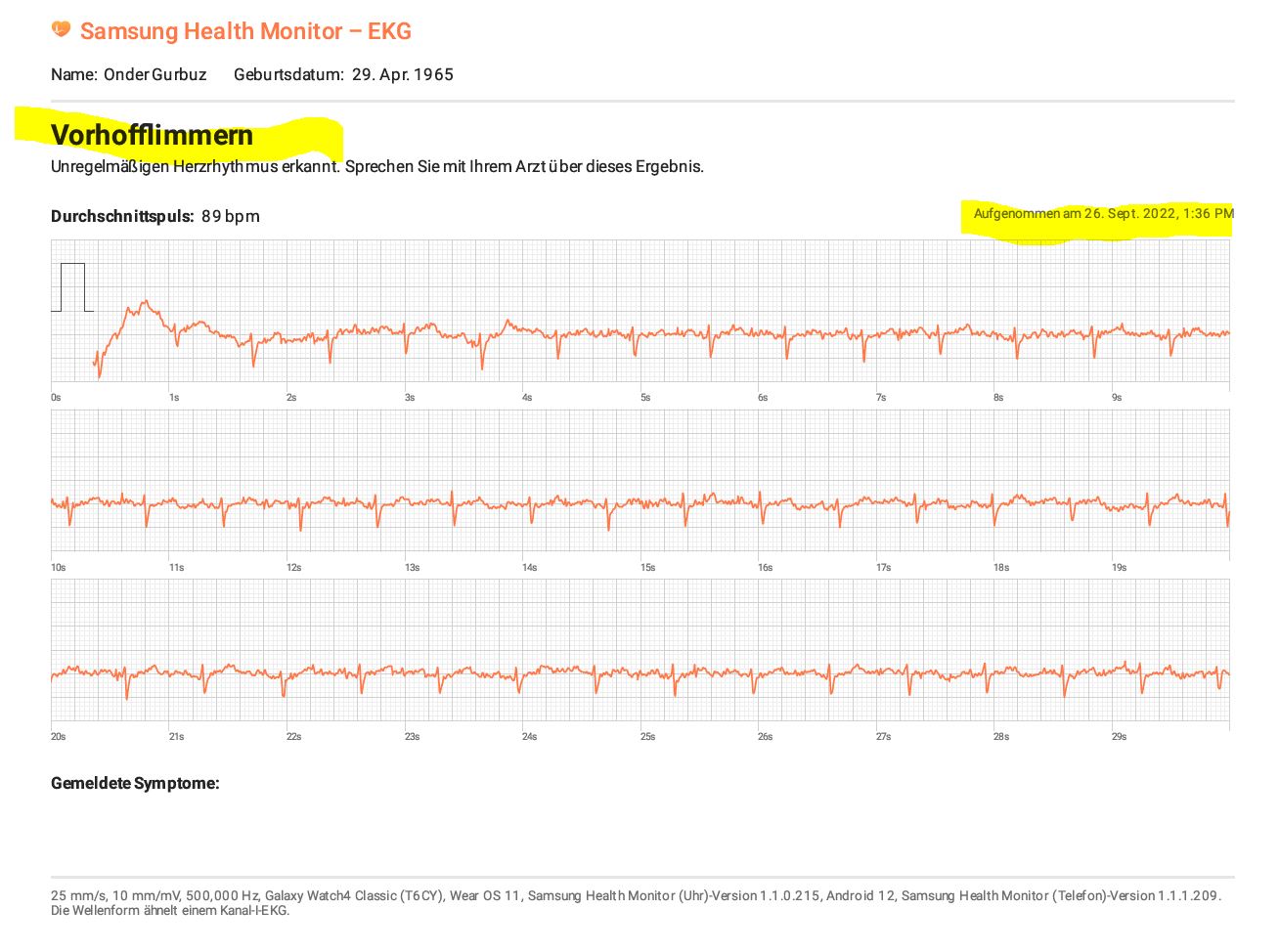Click the "18s" time axis label
The height and width of the screenshot is (952, 1280).
click(x=1000, y=567)
